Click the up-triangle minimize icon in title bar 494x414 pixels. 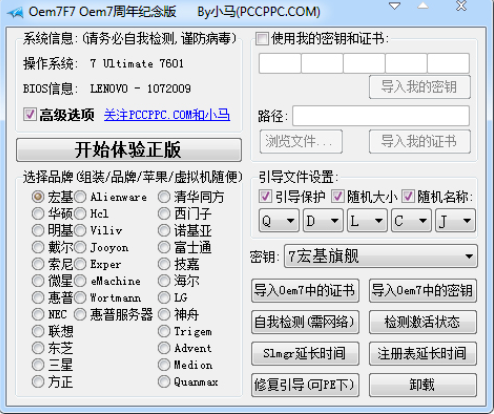pyautogui.click(x=423, y=6)
